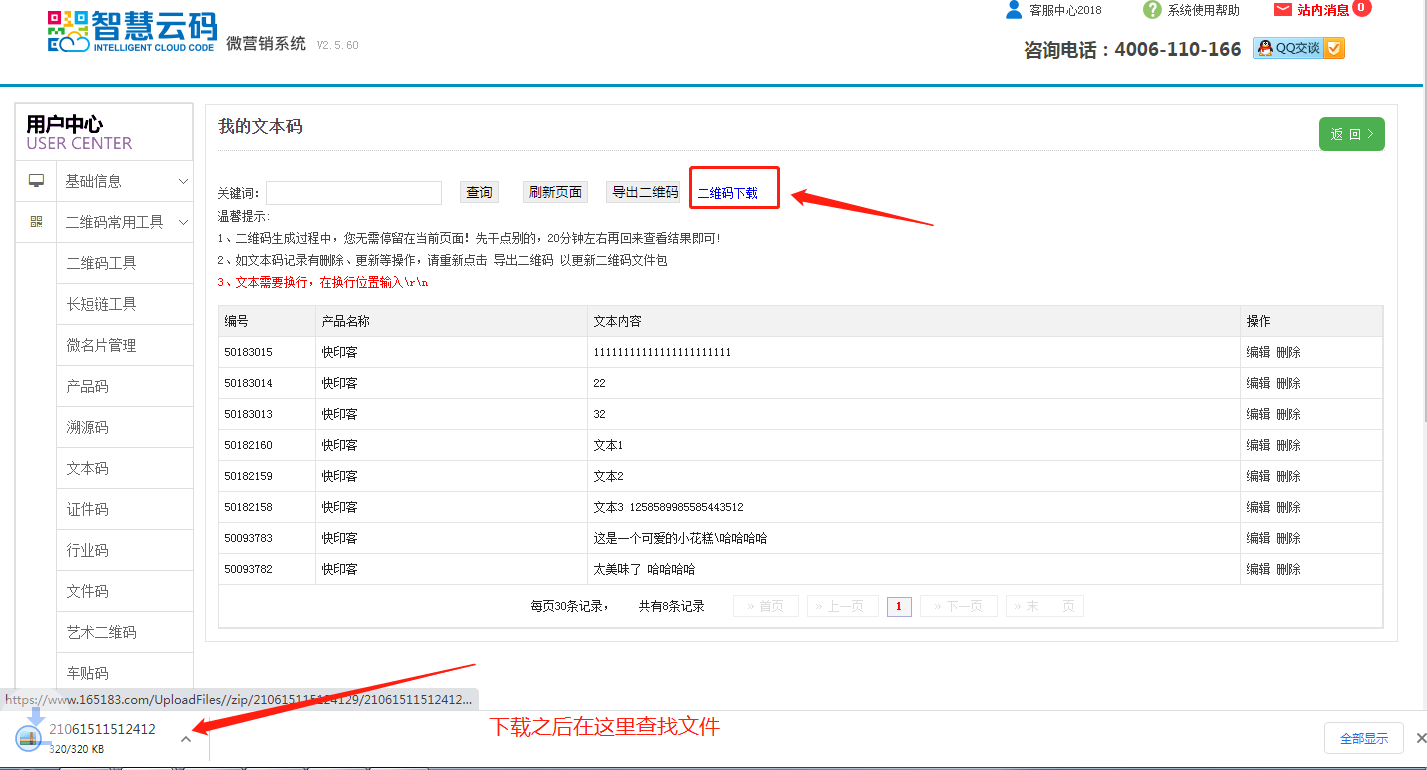Collapse the 二维码常用工具 sidebar section
The width and height of the screenshot is (1427, 770).
[x=183, y=222]
